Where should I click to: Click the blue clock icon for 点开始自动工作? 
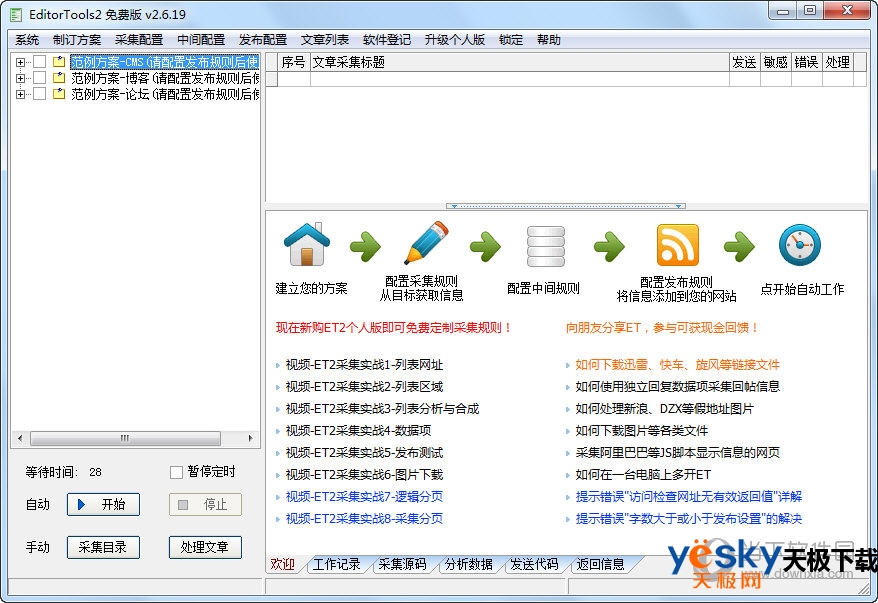(x=800, y=246)
